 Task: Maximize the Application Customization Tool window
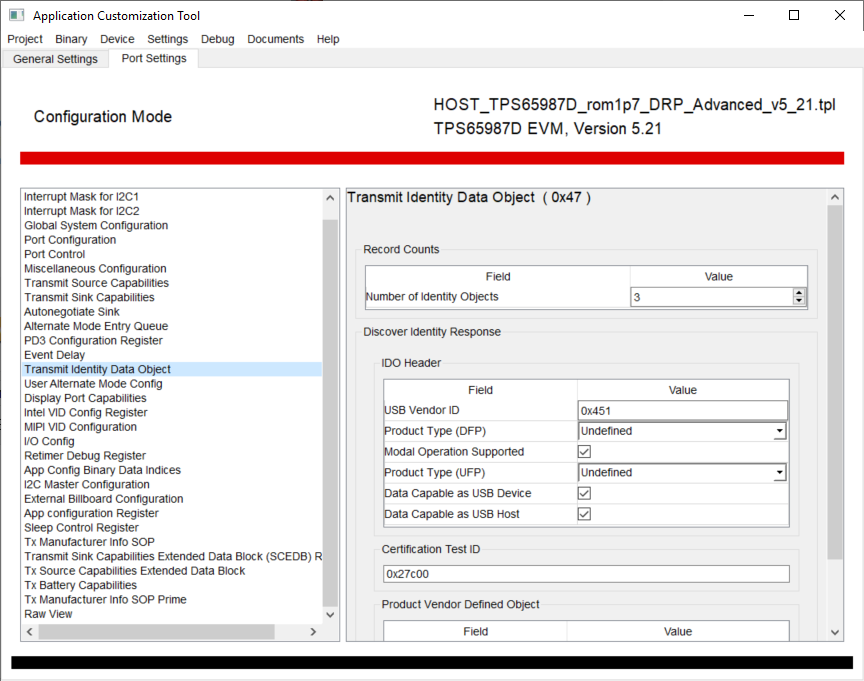(794, 15)
